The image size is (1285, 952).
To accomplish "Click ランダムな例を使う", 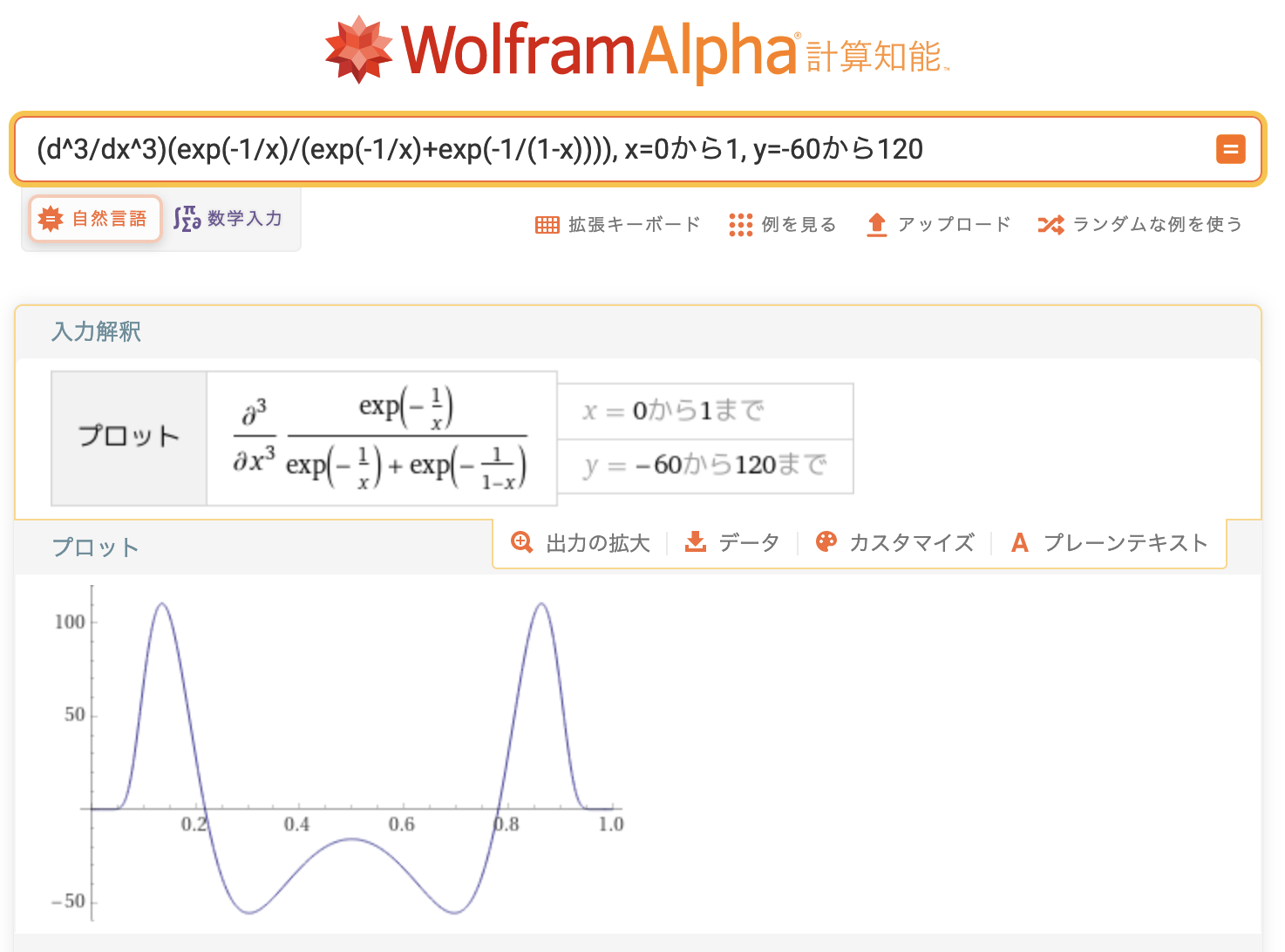I will pos(1140,225).
